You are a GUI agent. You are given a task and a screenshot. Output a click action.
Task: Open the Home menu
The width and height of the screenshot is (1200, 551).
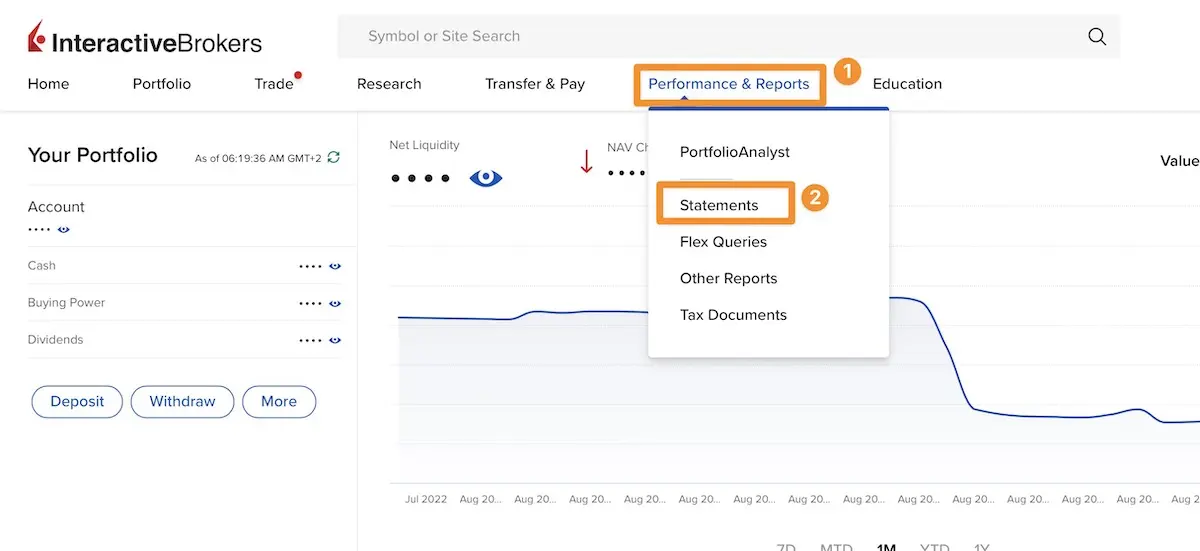(x=48, y=84)
